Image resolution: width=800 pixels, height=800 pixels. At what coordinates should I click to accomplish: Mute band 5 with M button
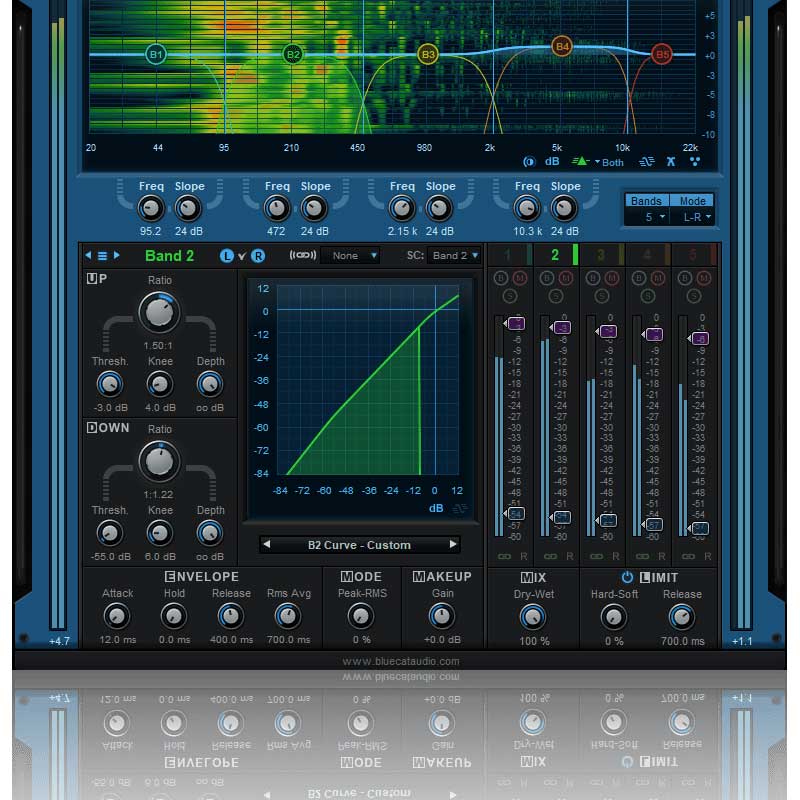703,279
